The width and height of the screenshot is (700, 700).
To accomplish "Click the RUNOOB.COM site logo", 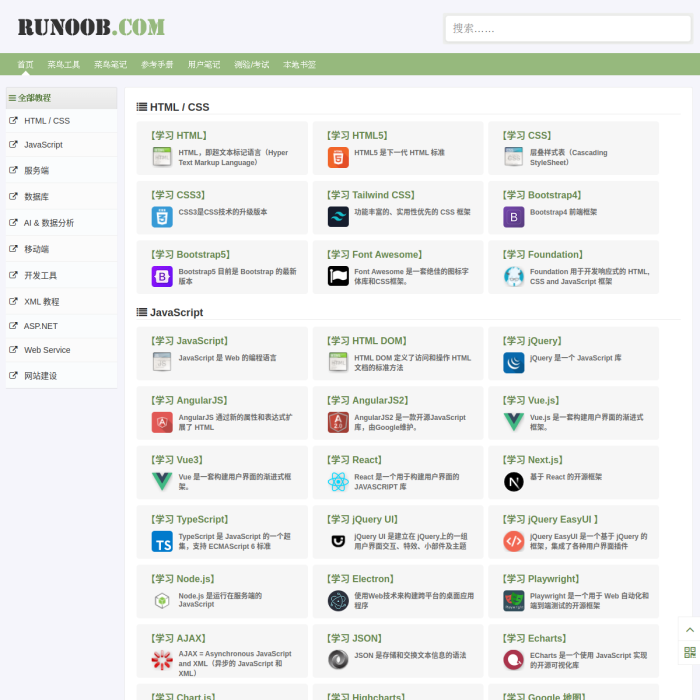I will (x=91, y=27).
